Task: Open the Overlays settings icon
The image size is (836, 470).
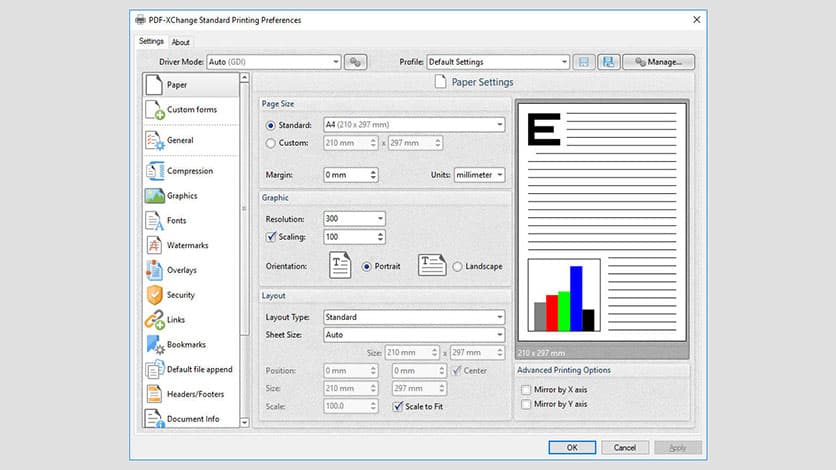Action: click(x=154, y=270)
